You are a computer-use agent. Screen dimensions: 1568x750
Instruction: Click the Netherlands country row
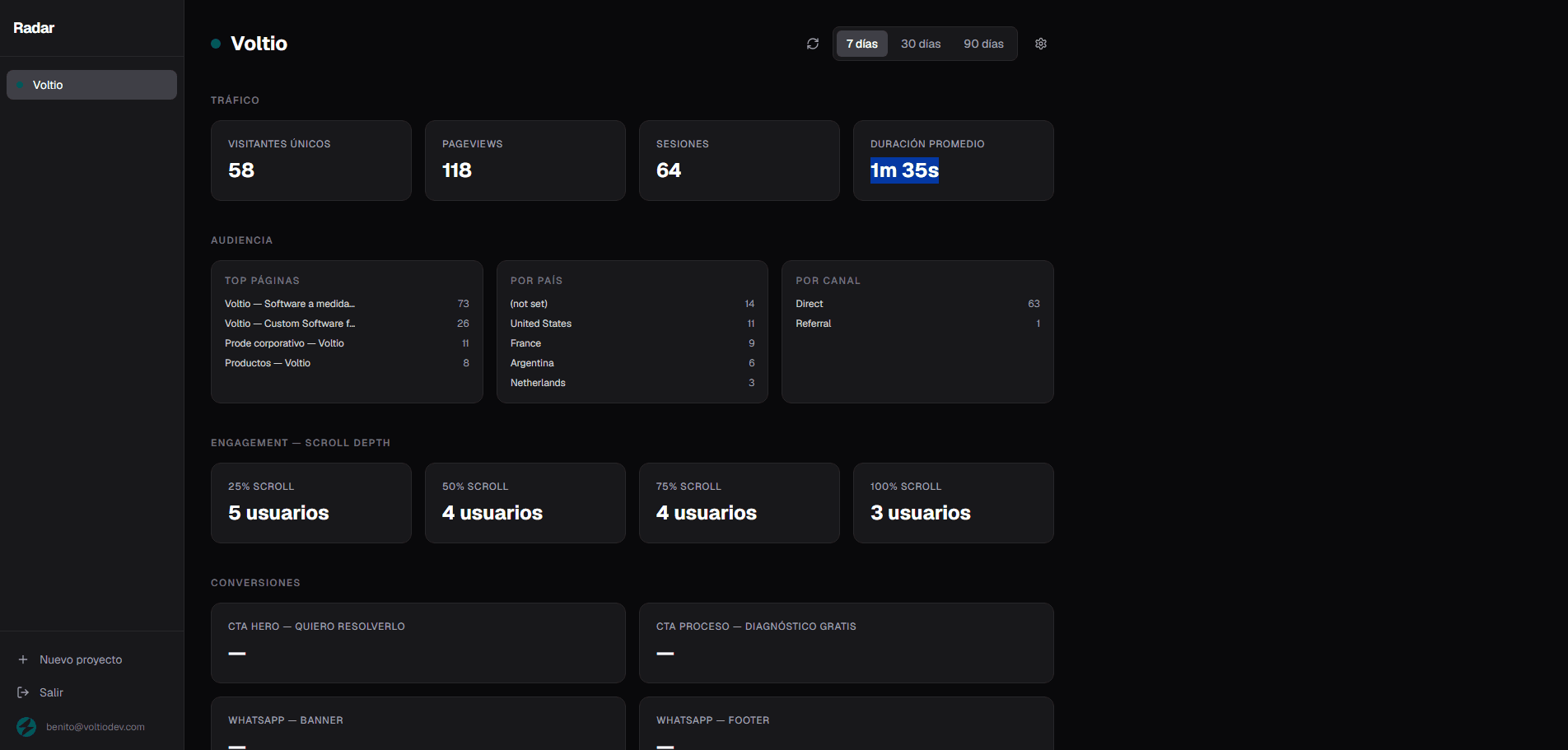(x=632, y=383)
